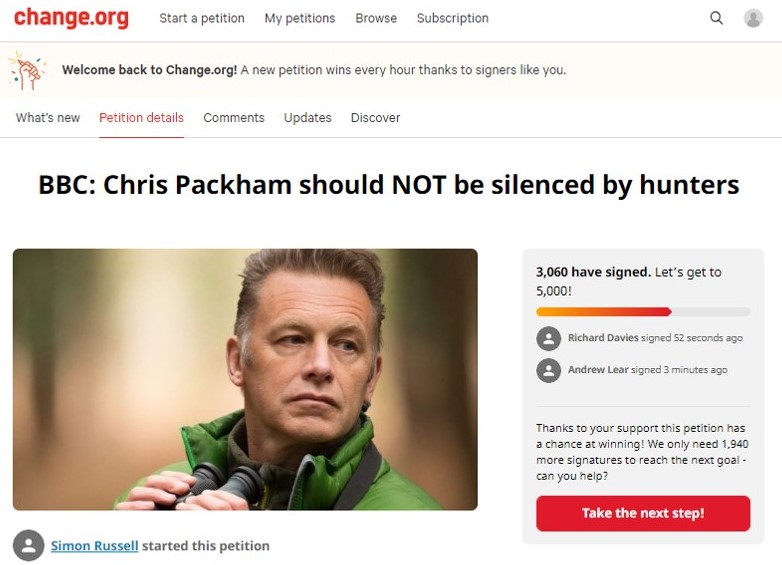This screenshot has width=782, height=565.
Task: Open the Browse menu item
Action: 376,18
